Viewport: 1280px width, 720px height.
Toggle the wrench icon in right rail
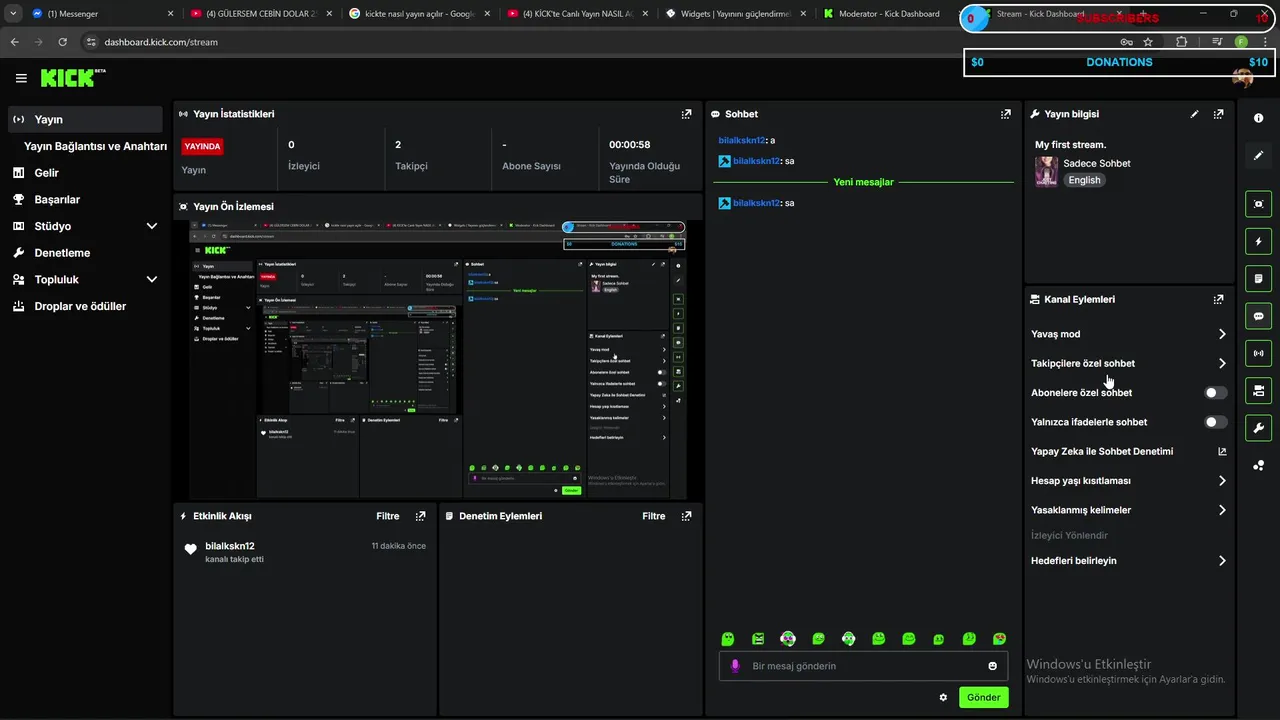tap(1259, 428)
